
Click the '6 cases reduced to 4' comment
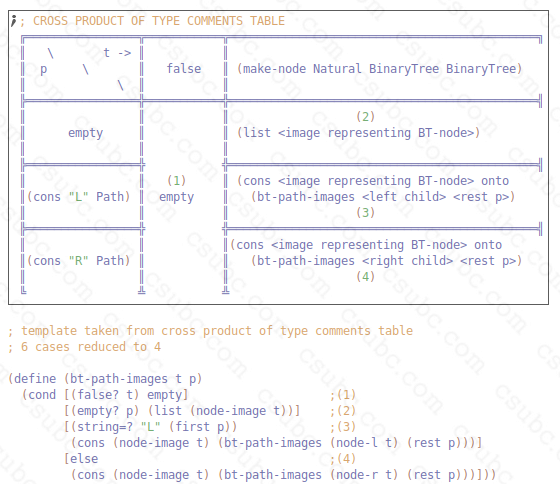(x=84, y=347)
